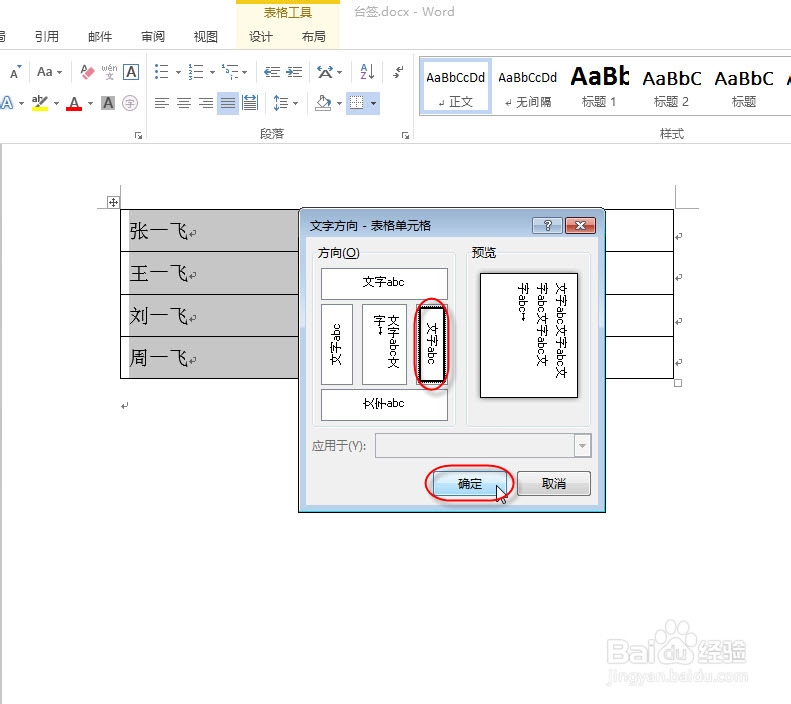Click the center alignment icon
The width and height of the screenshot is (791, 704).
pos(184,103)
